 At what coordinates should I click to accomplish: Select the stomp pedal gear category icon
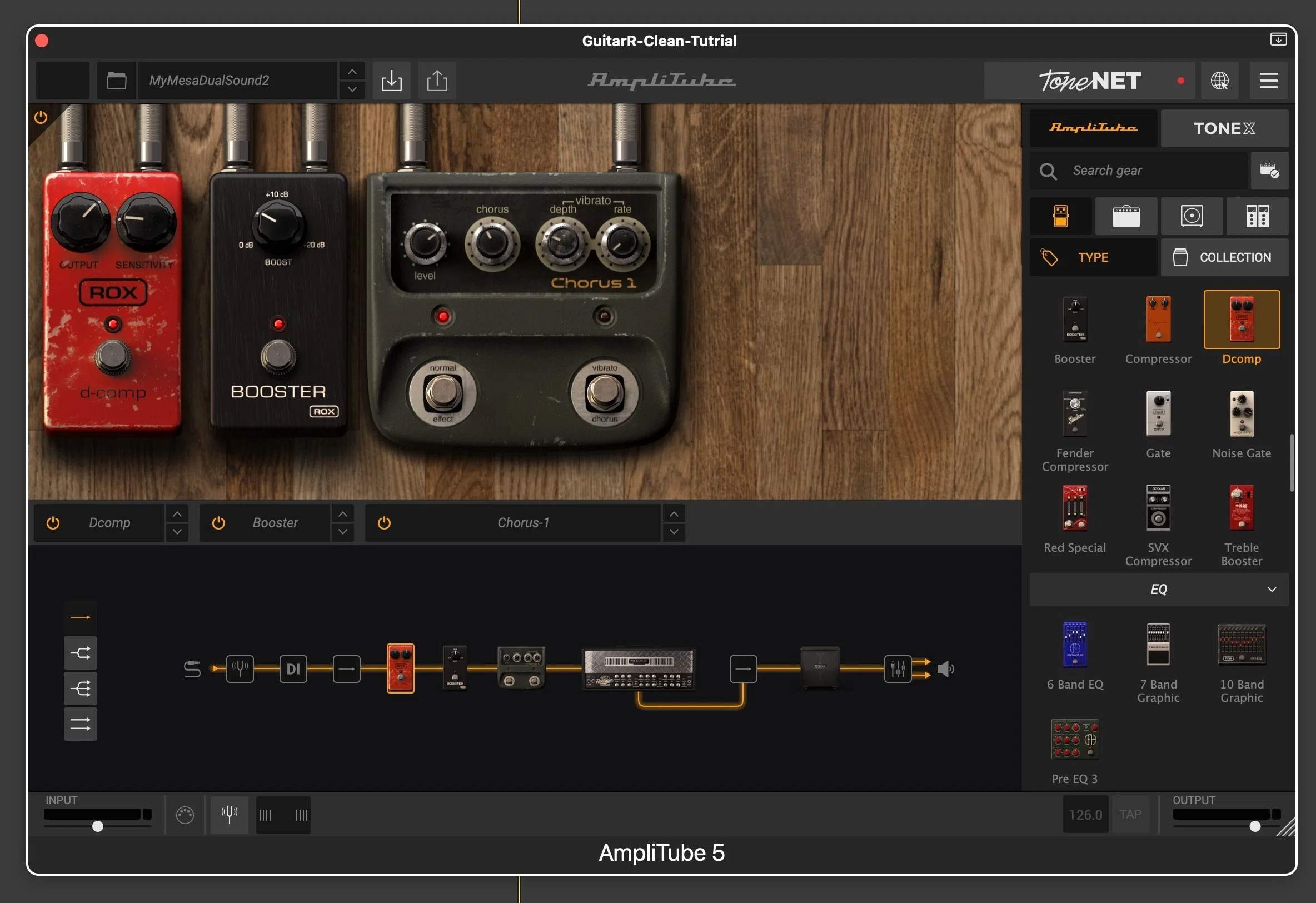click(1060, 216)
